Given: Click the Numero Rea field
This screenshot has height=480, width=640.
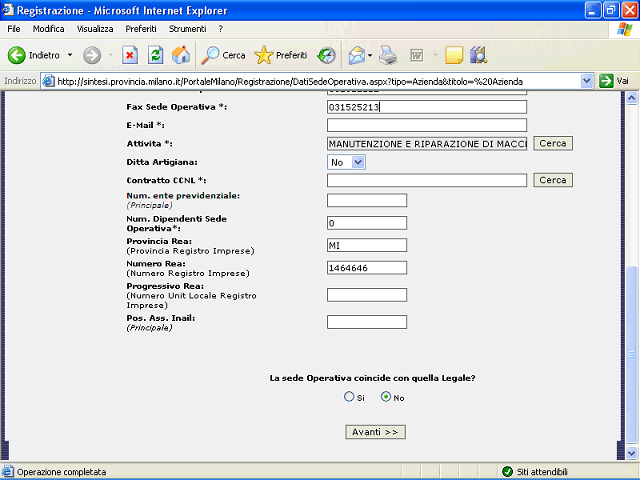Looking at the screenshot, I should click(x=367, y=268).
